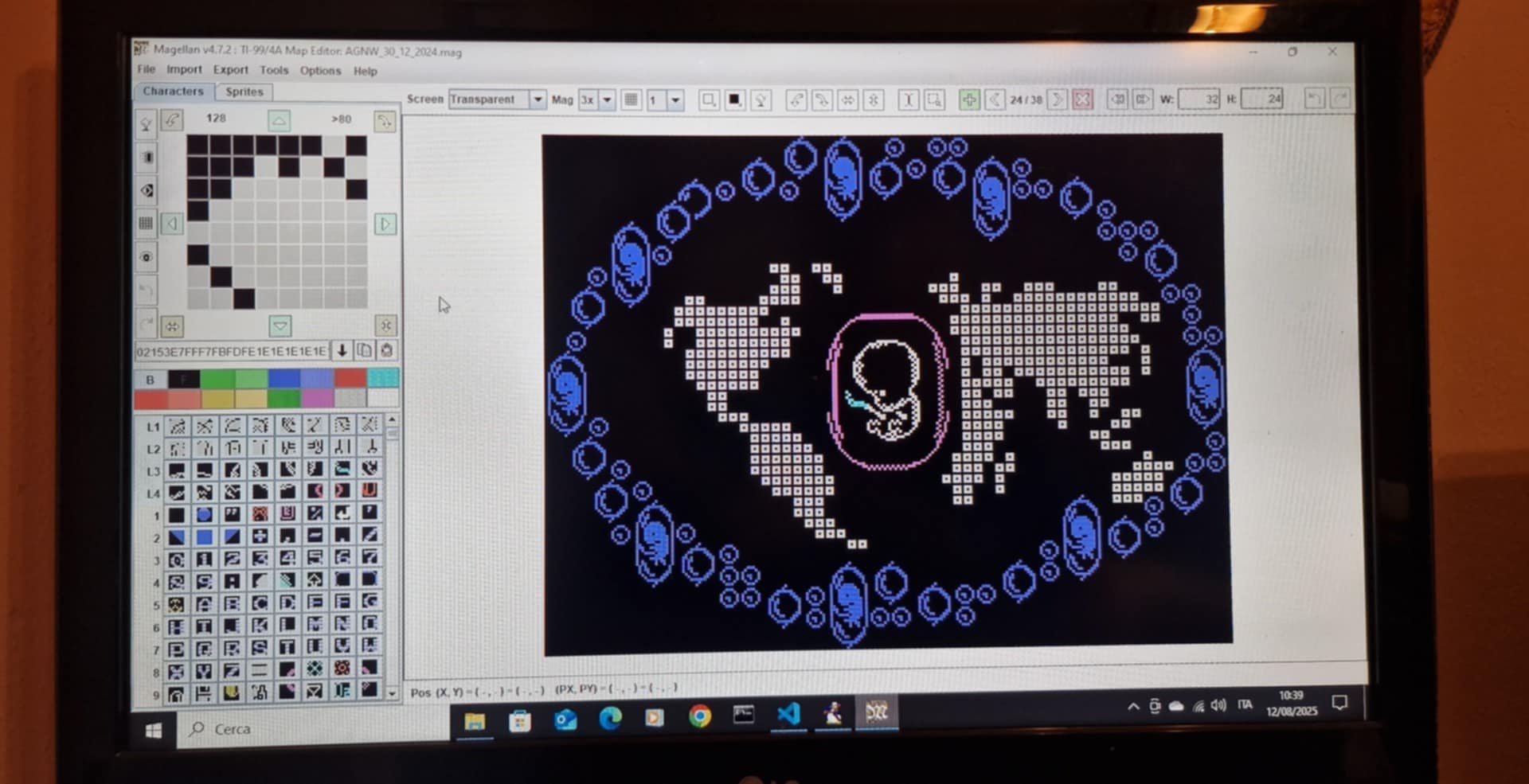The width and height of the screenshot is (1529, 784).
Task: Select the text cursor tool in map toolbar
Action: (909, 99)
